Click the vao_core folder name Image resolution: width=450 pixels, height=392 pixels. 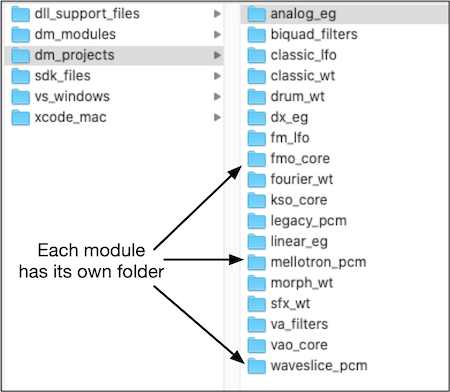(x=299, y=345)
